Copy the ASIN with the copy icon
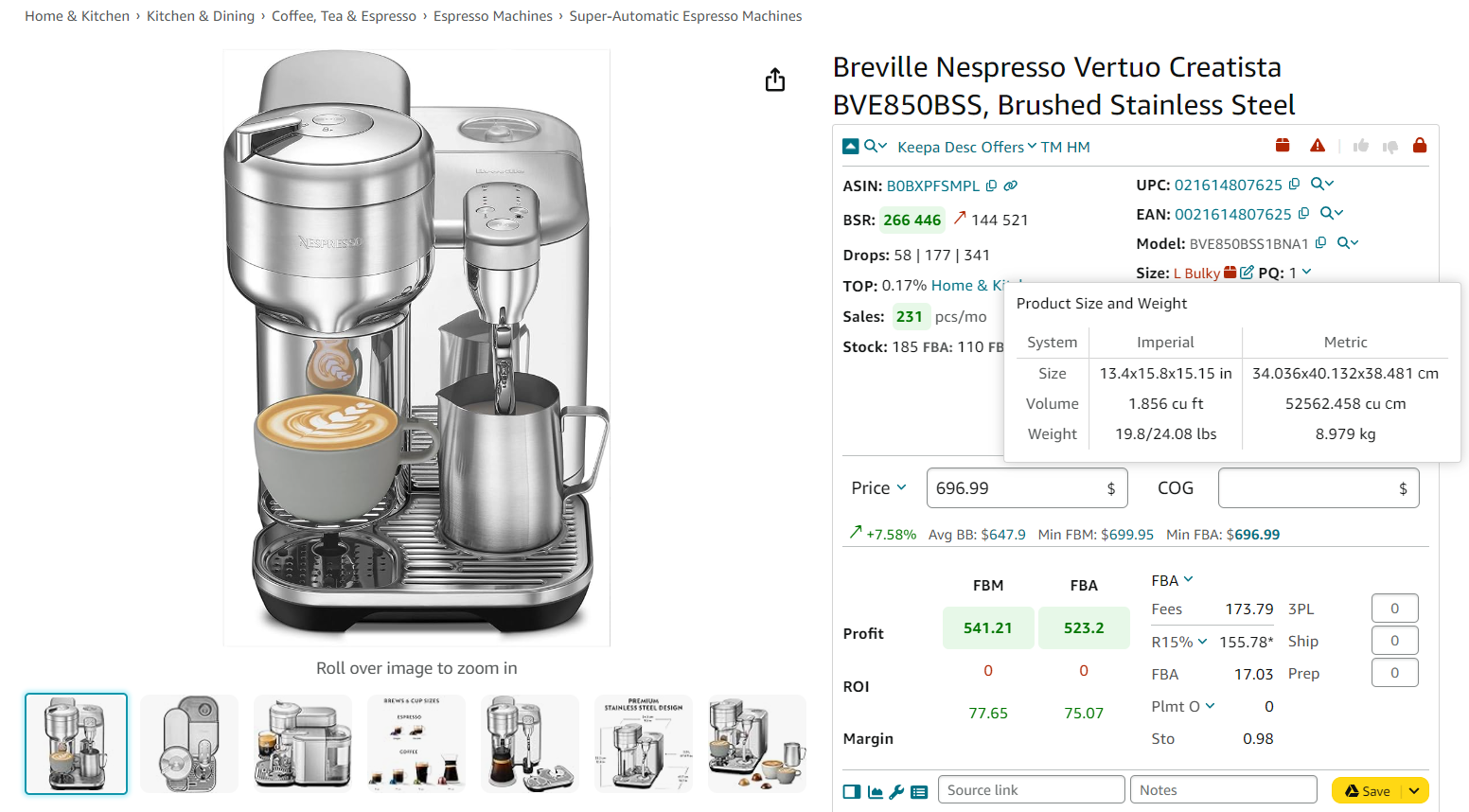The width and height of the screenshot is (1469, 812). pyautogui.click(x=991, y=185)
